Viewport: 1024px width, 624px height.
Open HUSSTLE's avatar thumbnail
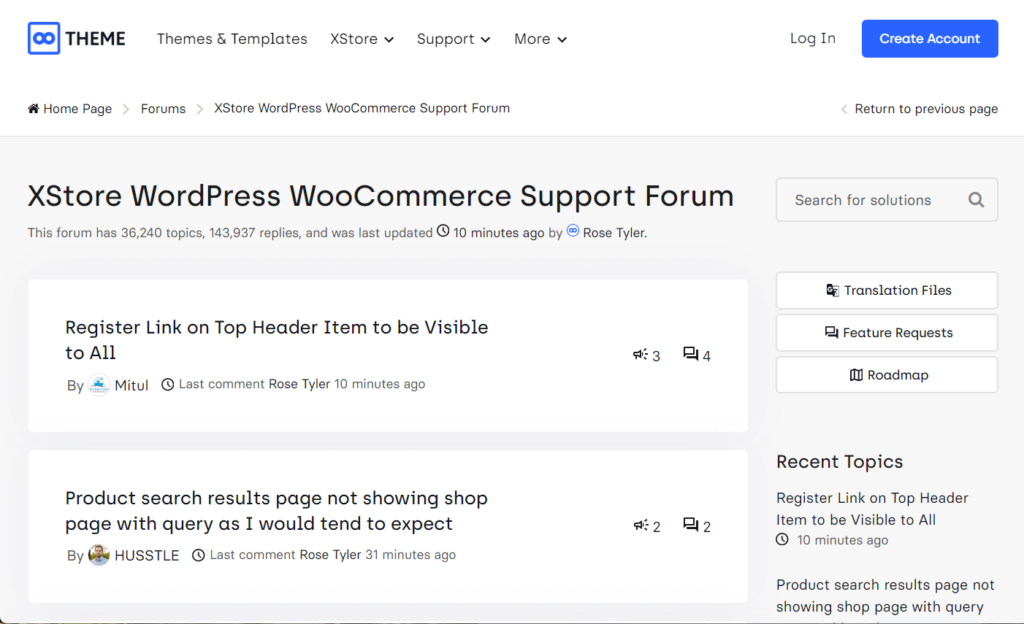[x=98, y=554]
